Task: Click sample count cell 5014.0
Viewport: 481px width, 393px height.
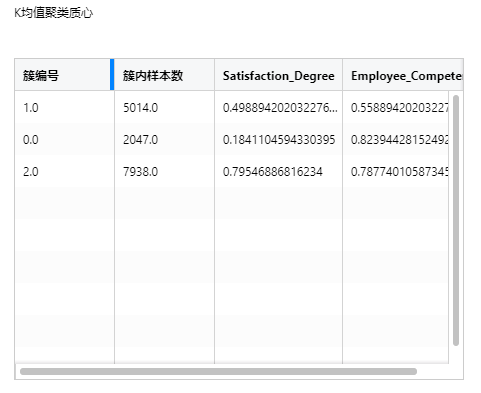Action: pos(164,108)
